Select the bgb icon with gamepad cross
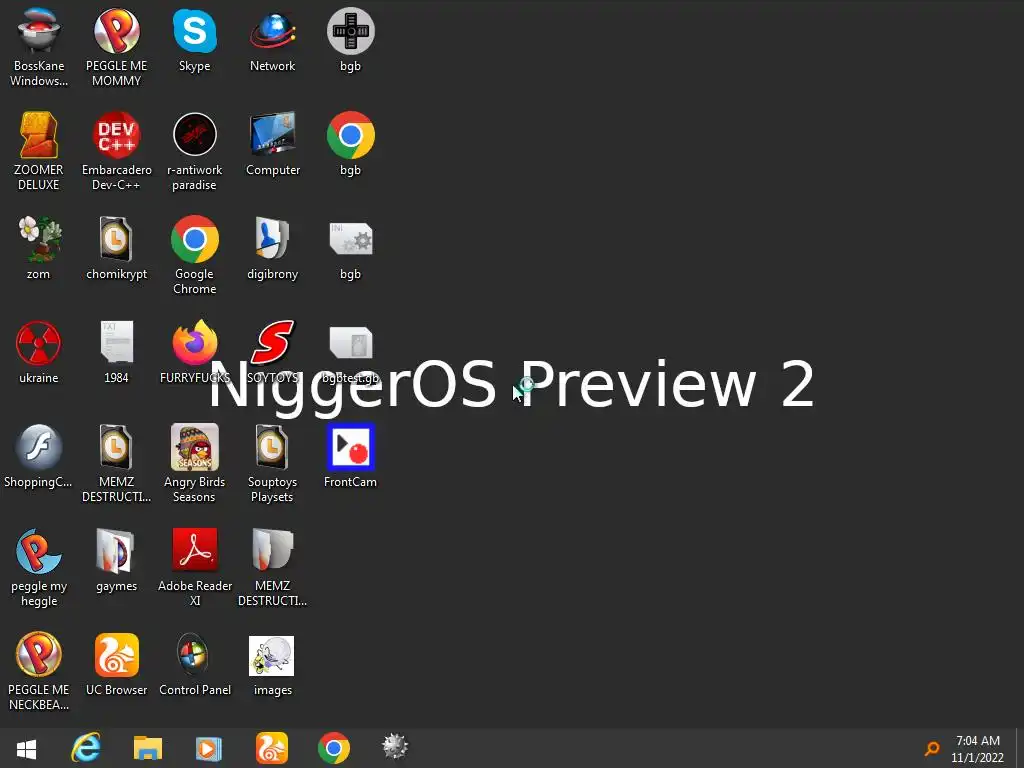The image size is (1024, 768). pyautogui.click(x=351, y=40)
